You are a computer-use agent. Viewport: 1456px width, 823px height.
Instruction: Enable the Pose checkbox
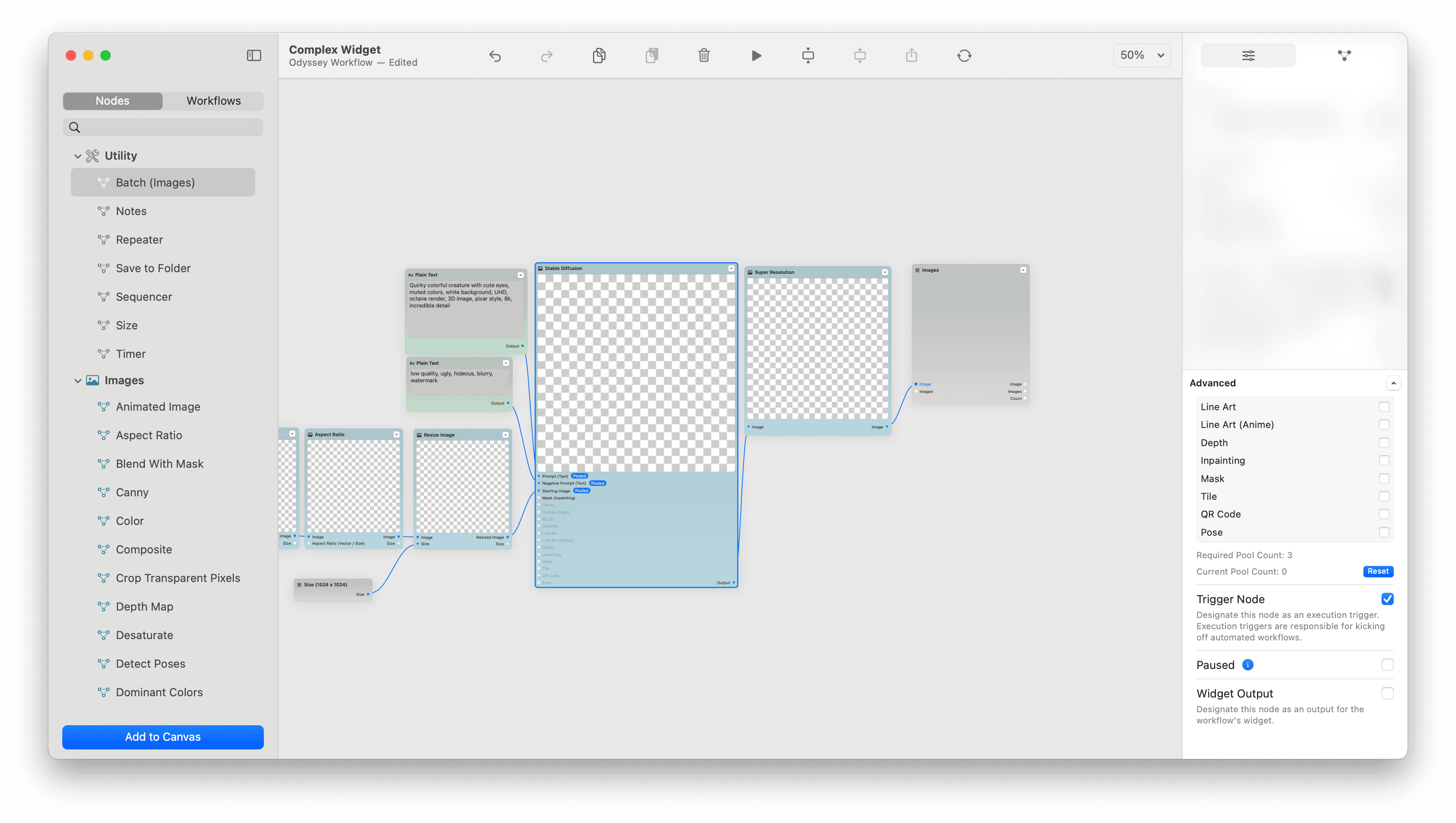click(1384, 533)
